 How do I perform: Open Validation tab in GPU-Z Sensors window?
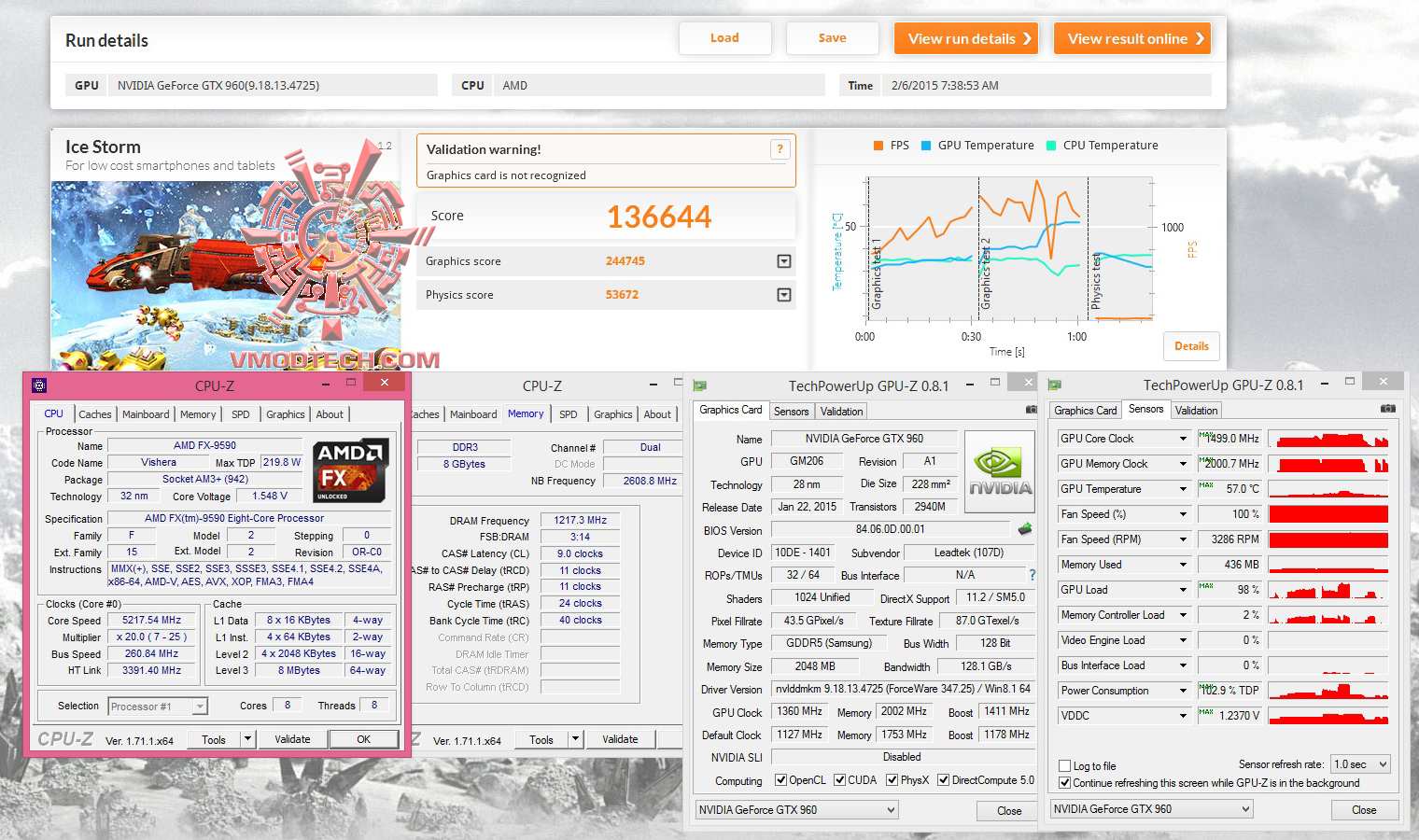click(1196, 411)
